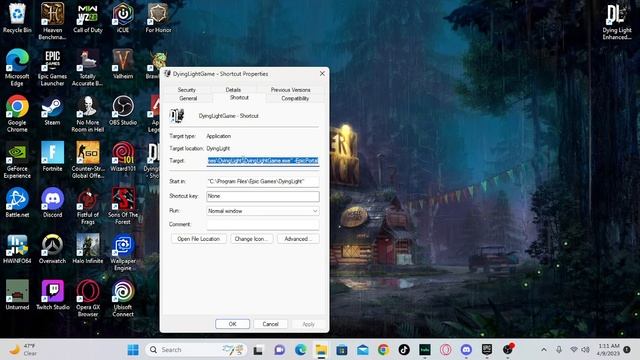Select the Epic Games Launcher desktop icon
Screen dimensions: 640x360
click(x=52, y=67)
